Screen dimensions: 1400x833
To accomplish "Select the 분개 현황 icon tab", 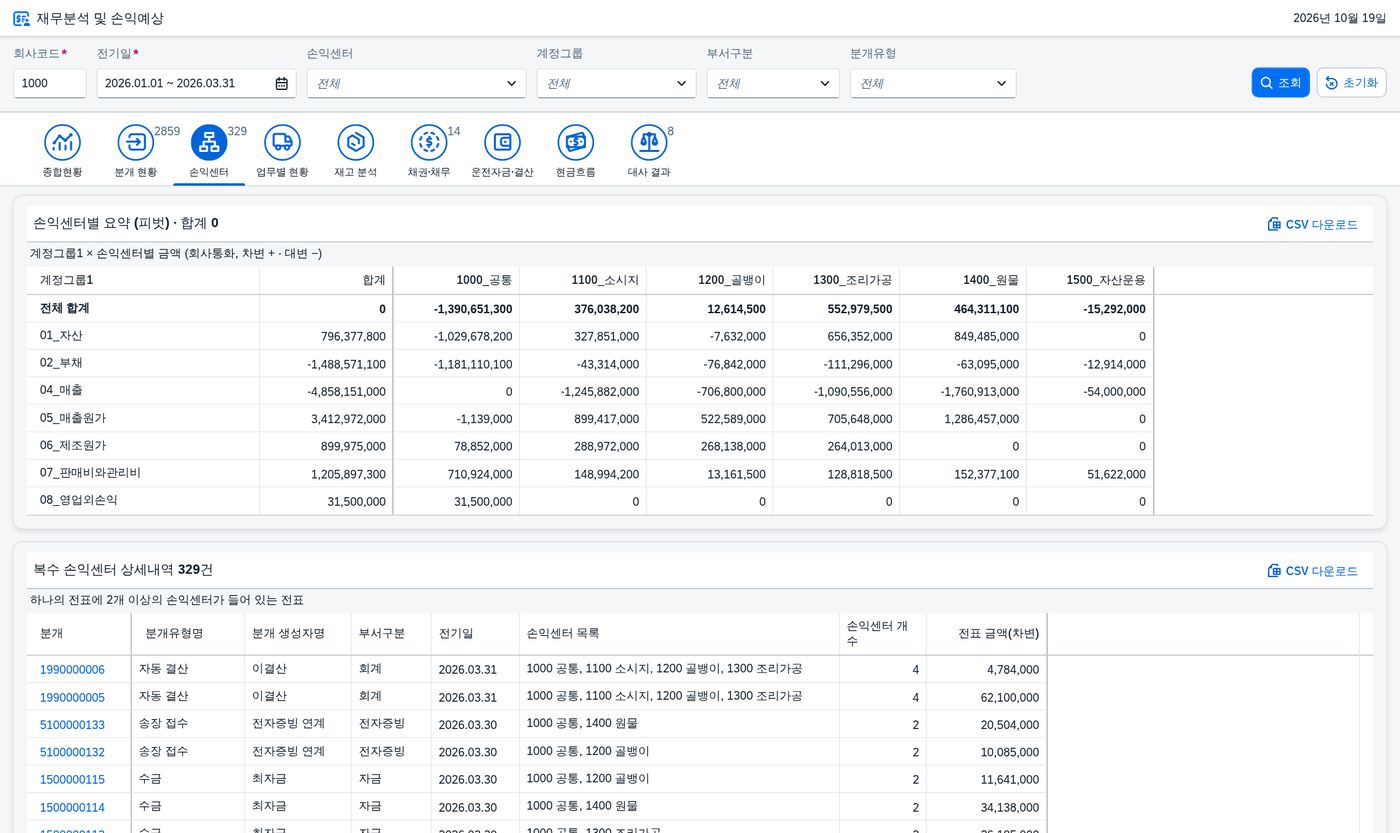I will 136,143.
